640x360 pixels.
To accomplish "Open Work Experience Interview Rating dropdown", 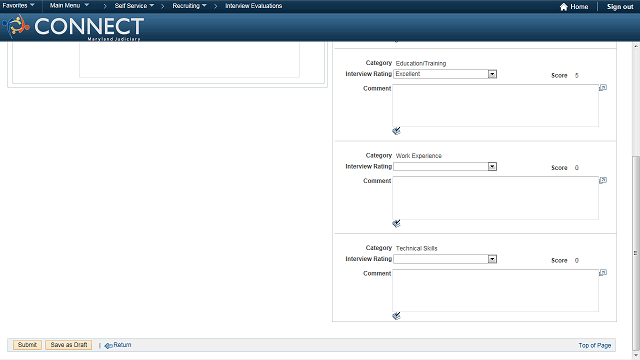I will pyautogui.click(x=445, y=167).
